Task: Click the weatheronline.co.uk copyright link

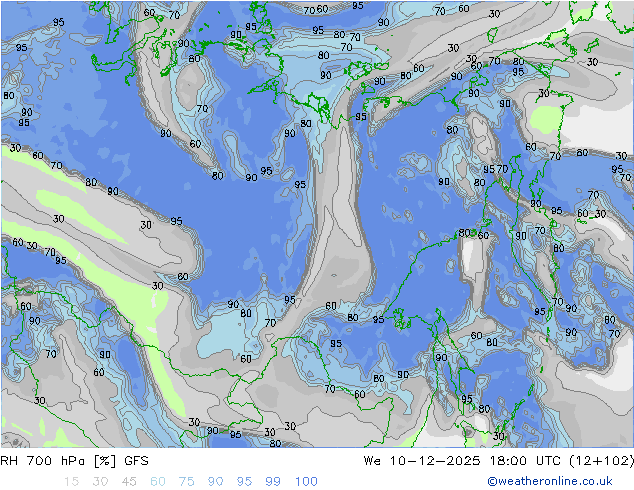Action: click(550, 481)
